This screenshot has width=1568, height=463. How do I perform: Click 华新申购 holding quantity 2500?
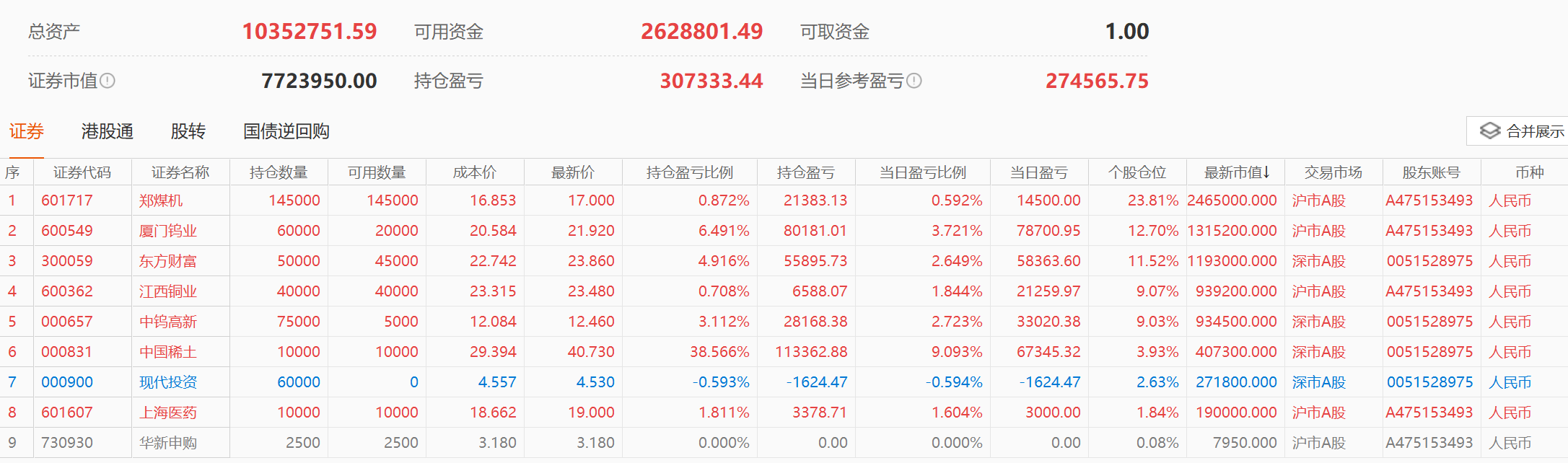point(303,443)
